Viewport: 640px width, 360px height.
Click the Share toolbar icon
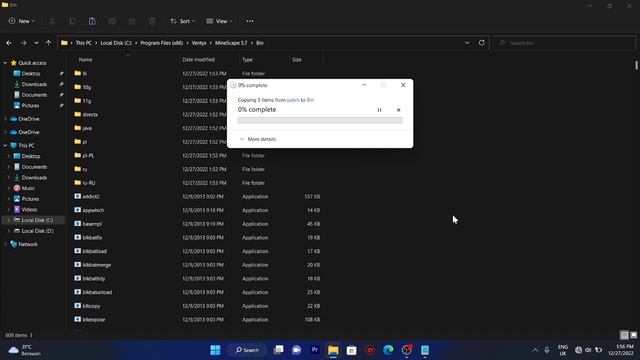pos(132,21)
